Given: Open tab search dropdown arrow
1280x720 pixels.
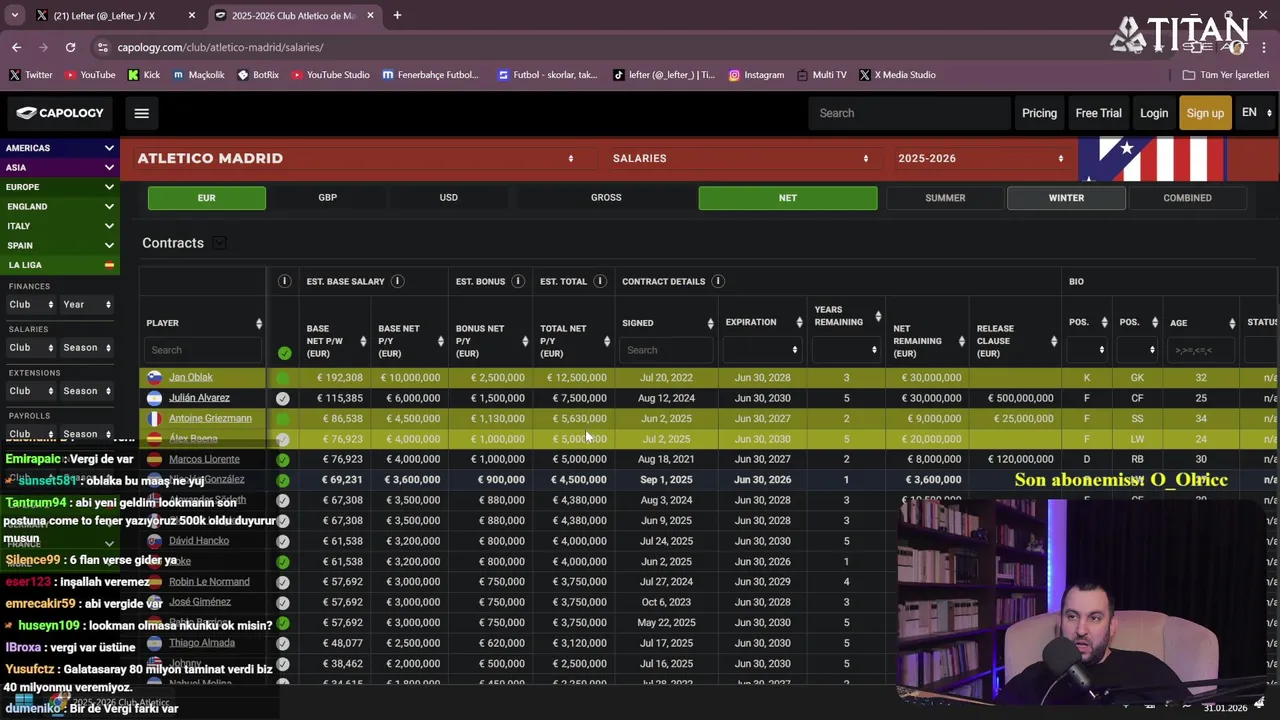Looking at the screenshot, I should click(x=14, y=15).
